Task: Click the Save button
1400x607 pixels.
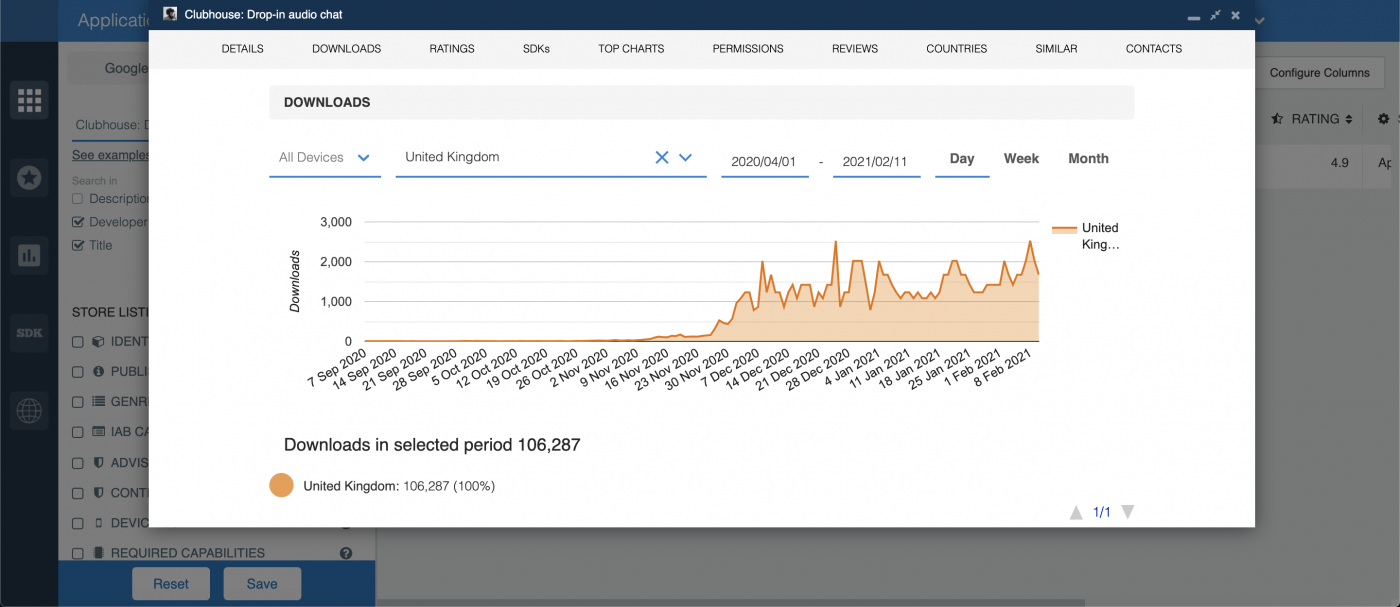Action: (x=262, y=583)
